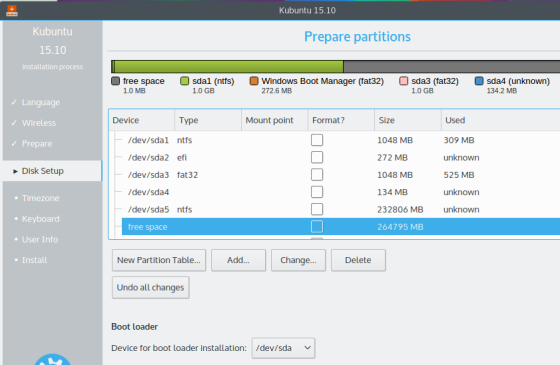Click the 309 MB used value
The image size is (560, 365).
(459, 140)
